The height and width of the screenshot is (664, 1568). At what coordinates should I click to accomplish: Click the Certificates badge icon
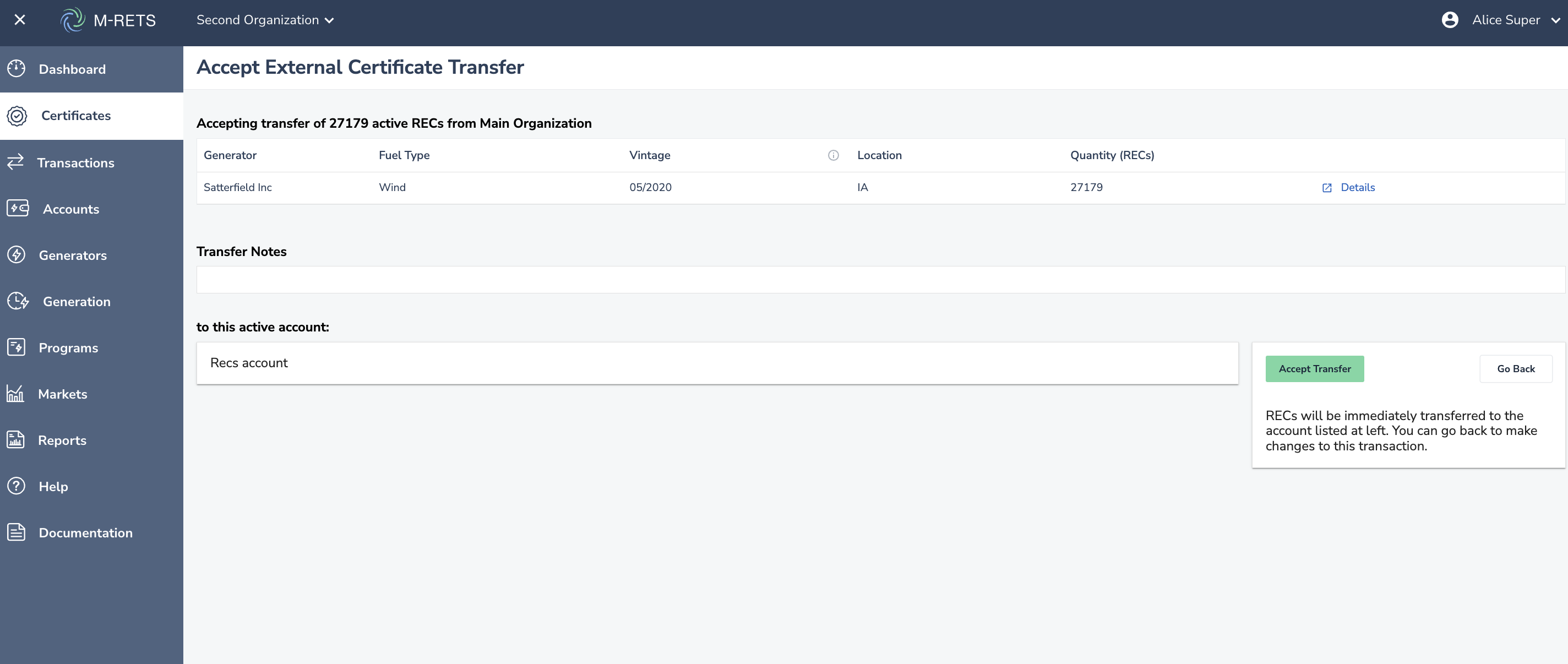tap(17, 116)
